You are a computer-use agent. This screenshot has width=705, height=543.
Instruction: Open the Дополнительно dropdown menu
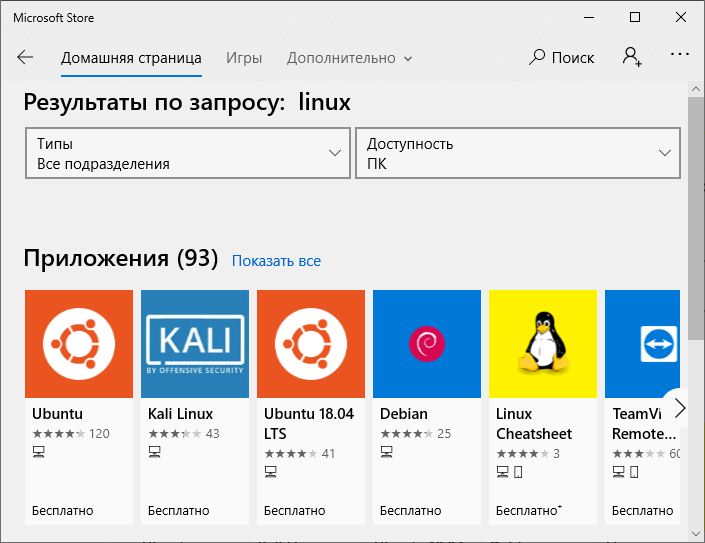(x=349, y=58)
